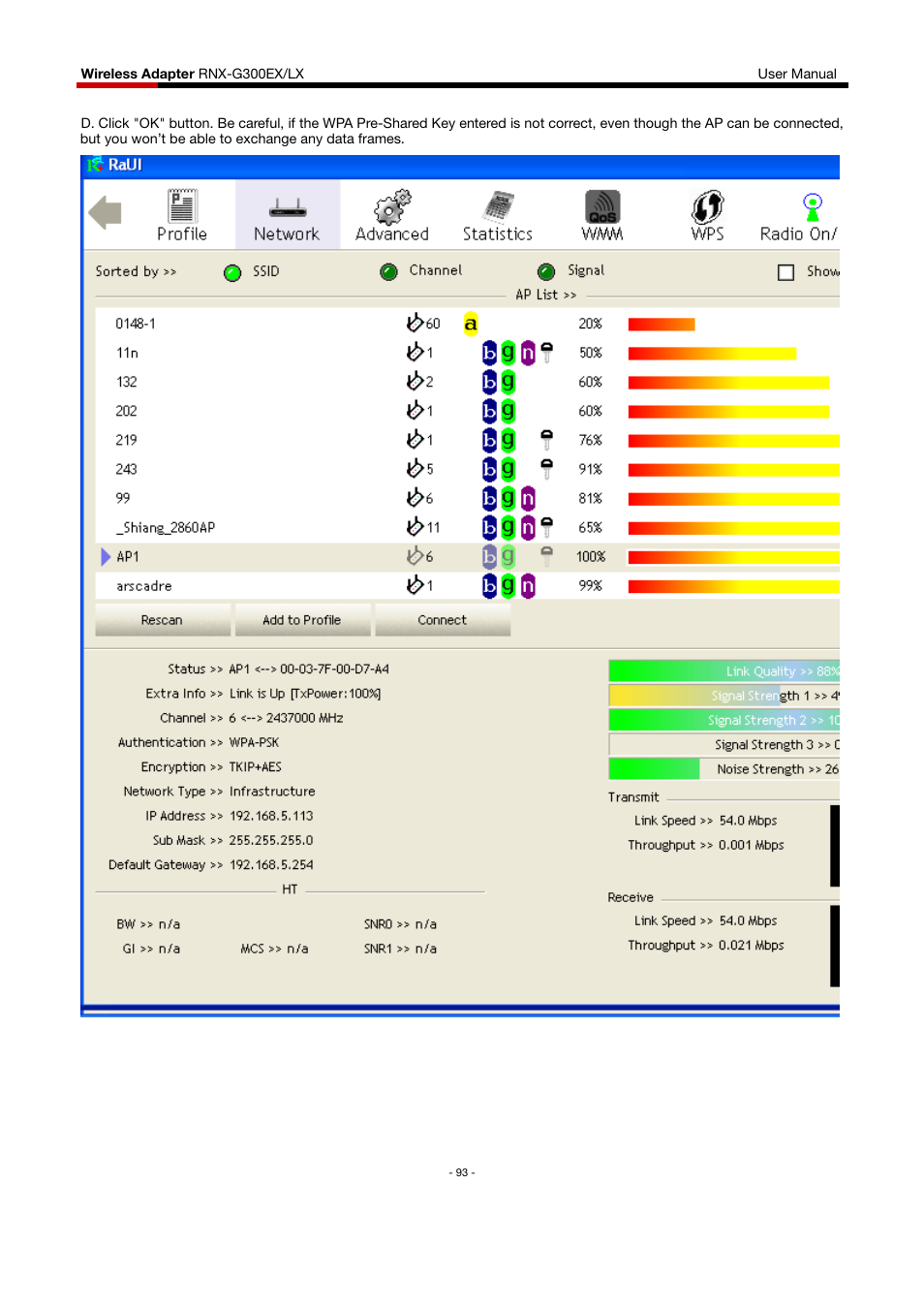Click the Signal Strength 2 green bar

point(724,719)
